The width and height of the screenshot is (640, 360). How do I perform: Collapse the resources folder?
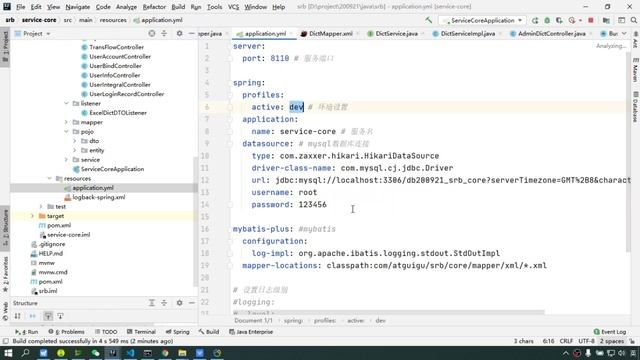[x=49, y=178]
